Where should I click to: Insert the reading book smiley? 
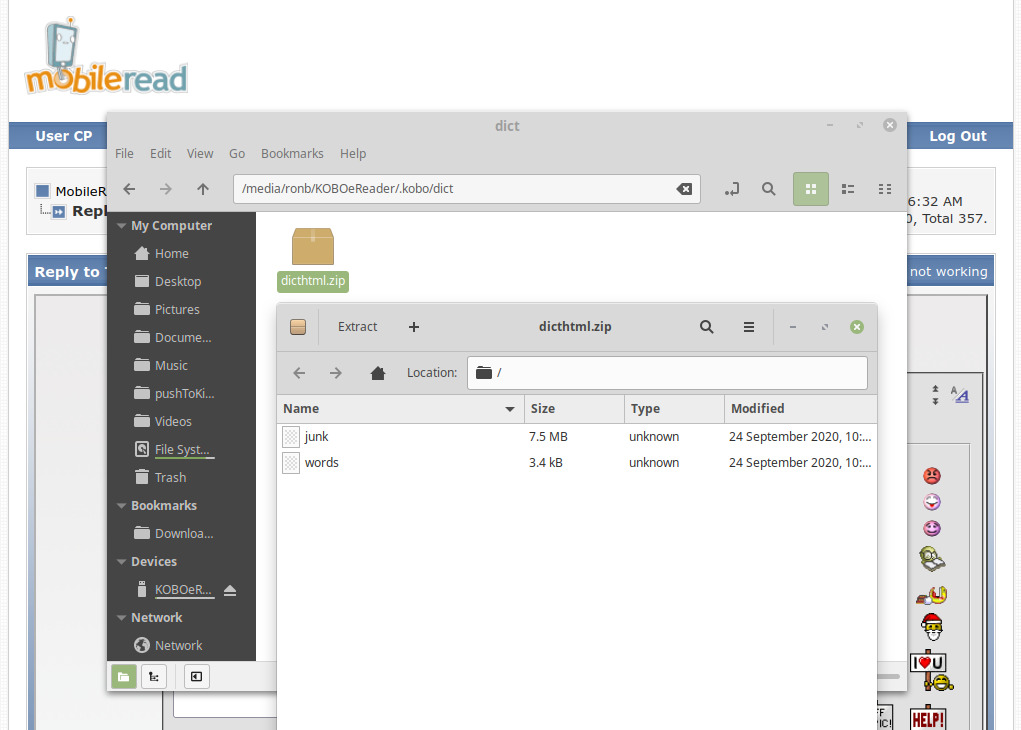932,559
